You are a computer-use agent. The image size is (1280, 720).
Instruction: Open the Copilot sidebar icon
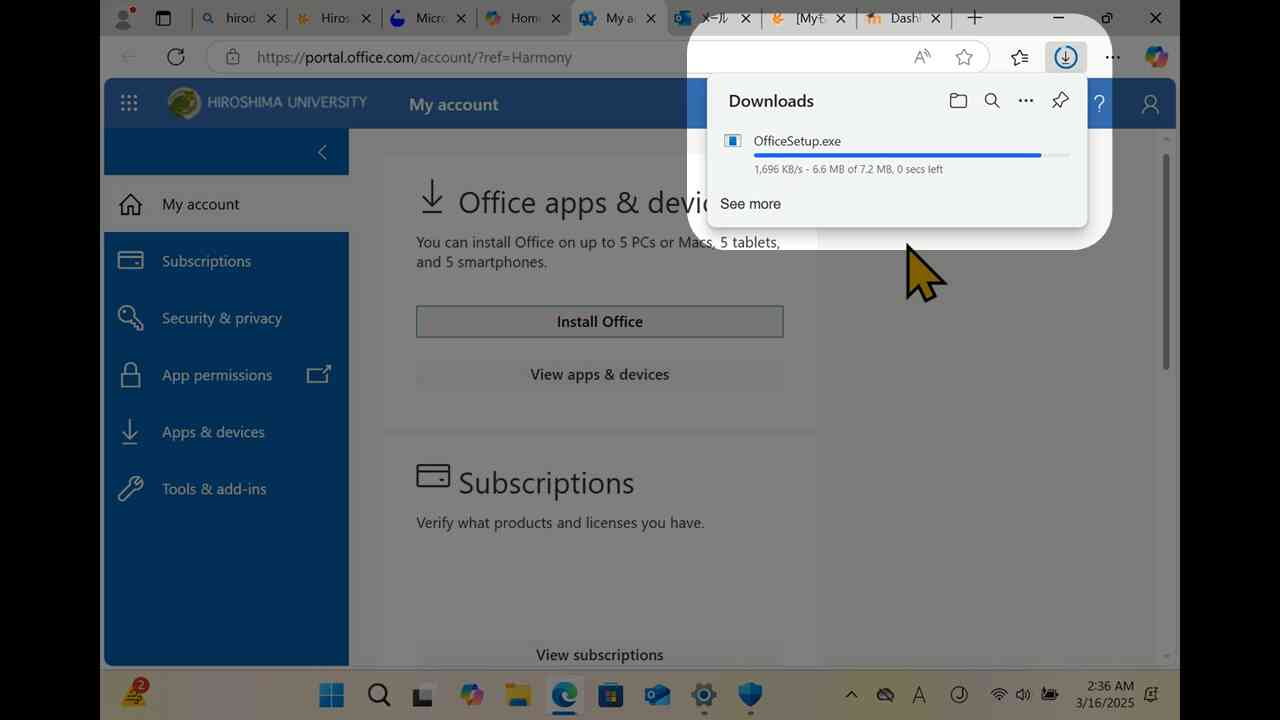coord(1156,57)
